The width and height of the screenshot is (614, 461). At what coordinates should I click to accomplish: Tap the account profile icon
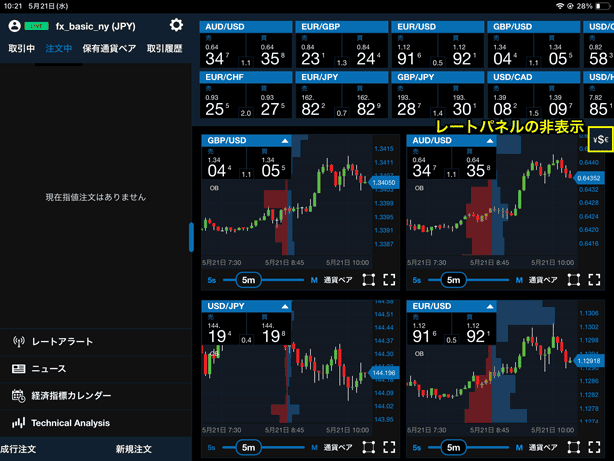(14, 26)
